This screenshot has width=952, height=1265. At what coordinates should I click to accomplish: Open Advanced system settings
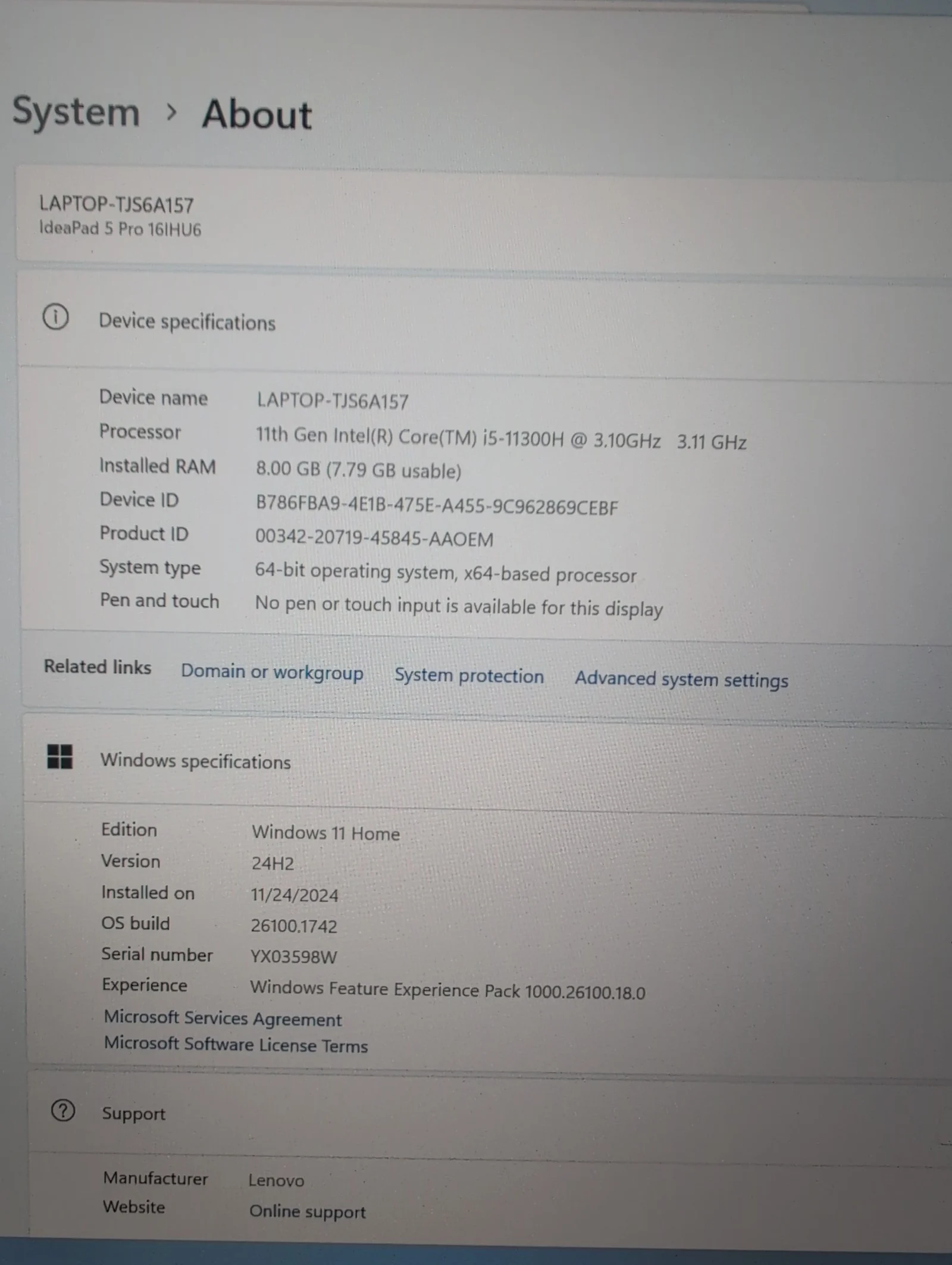click(681, 679)
